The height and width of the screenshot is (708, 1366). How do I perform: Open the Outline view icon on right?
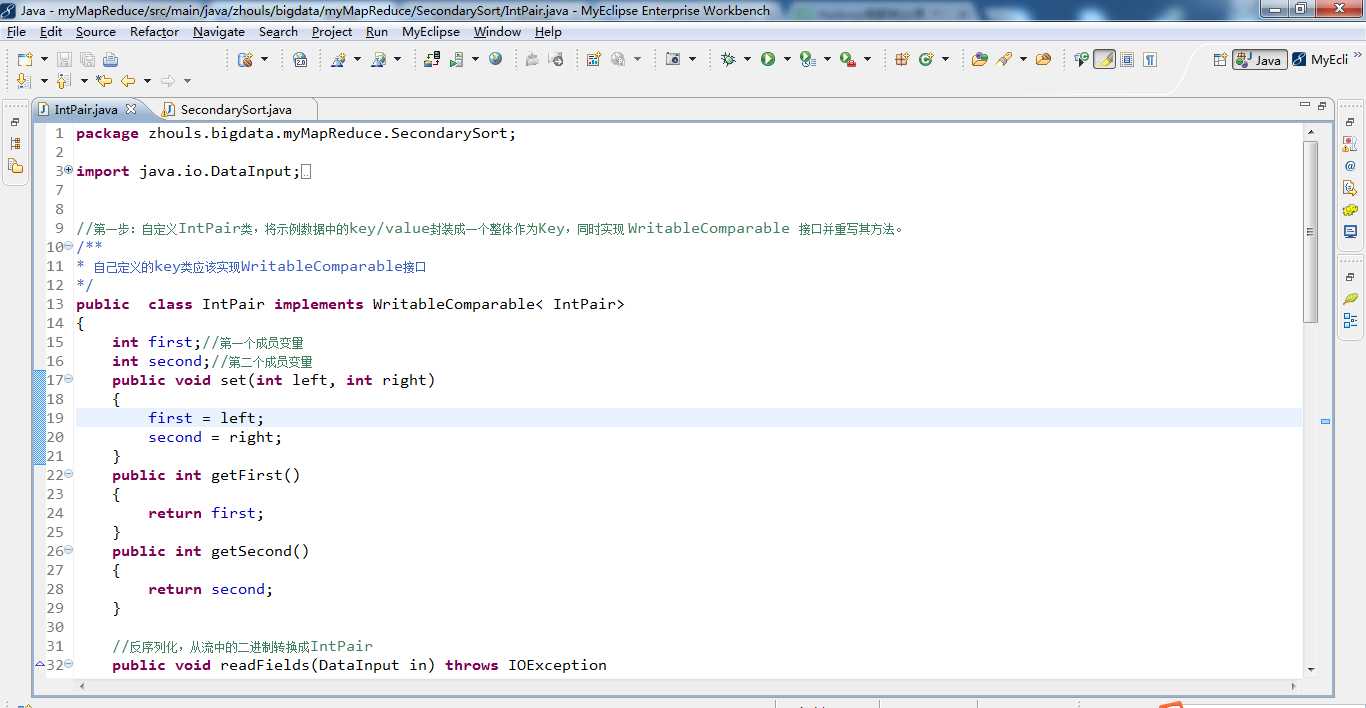coord(1350,321)
